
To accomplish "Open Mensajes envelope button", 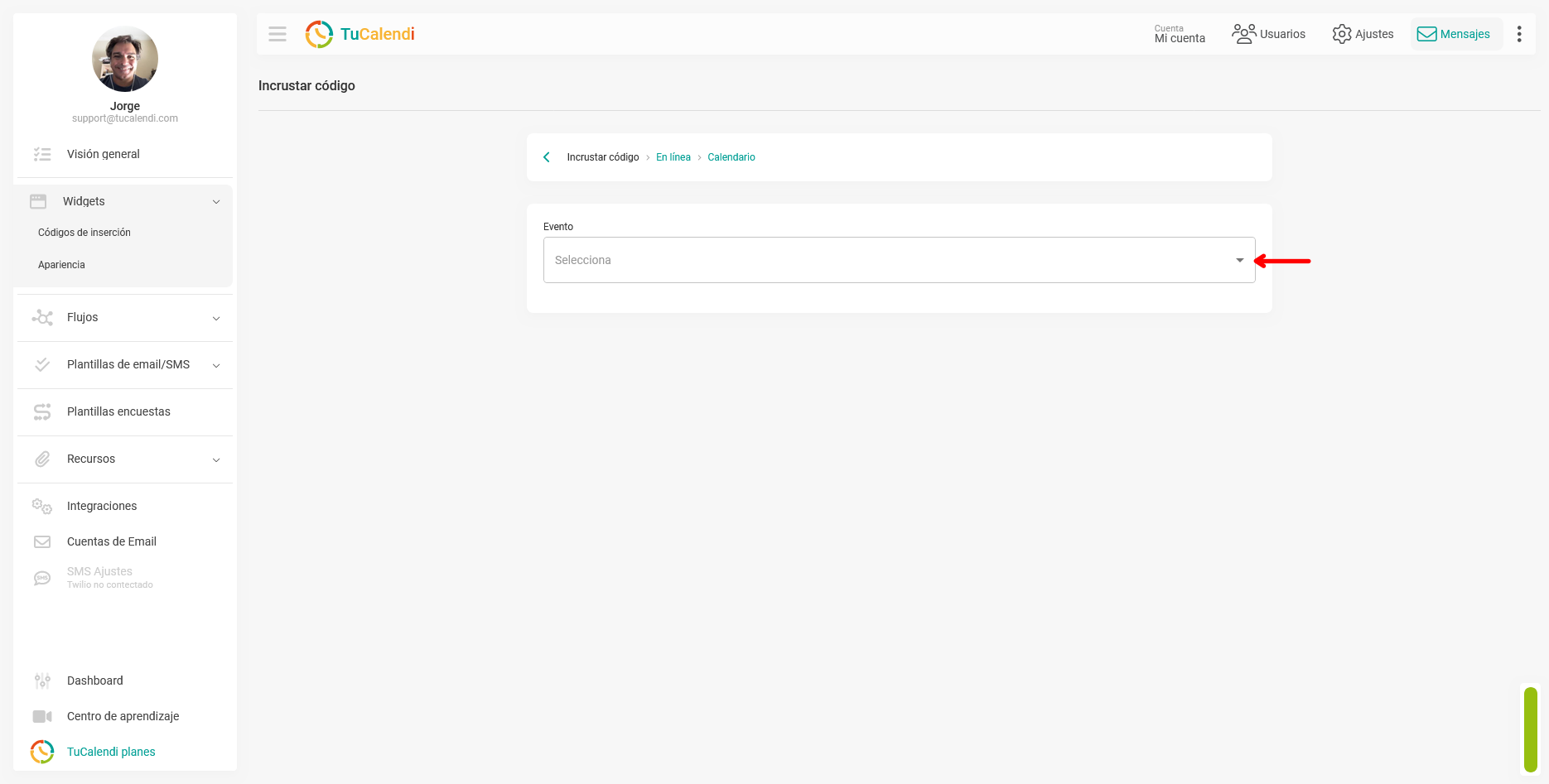I will (1456, 34).
